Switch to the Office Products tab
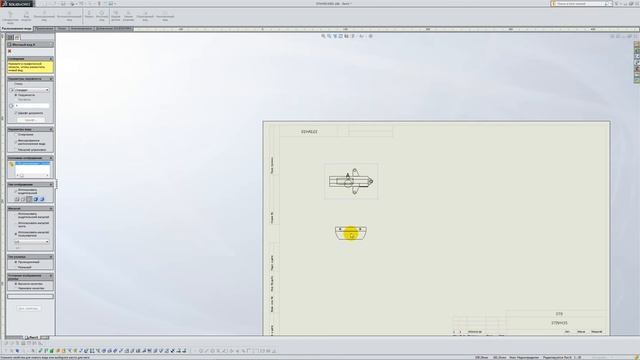This screenshot has width=640, height=360. point(114,29)
